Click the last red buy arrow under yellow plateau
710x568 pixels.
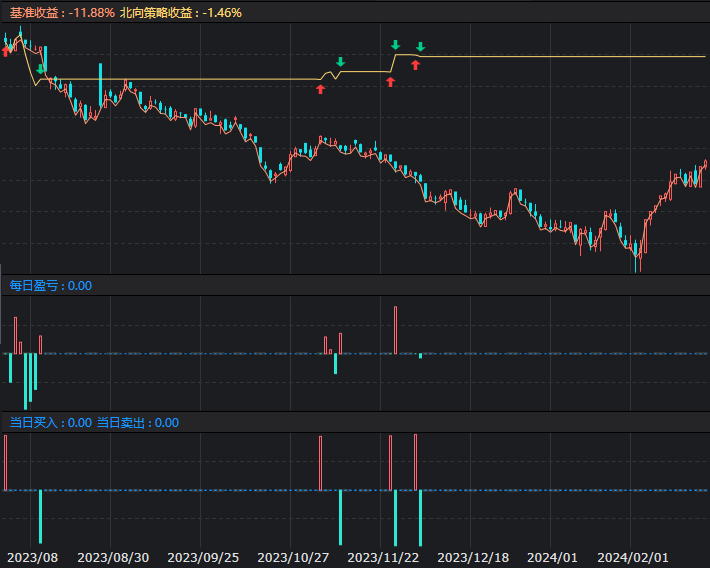tap(416, 65)
